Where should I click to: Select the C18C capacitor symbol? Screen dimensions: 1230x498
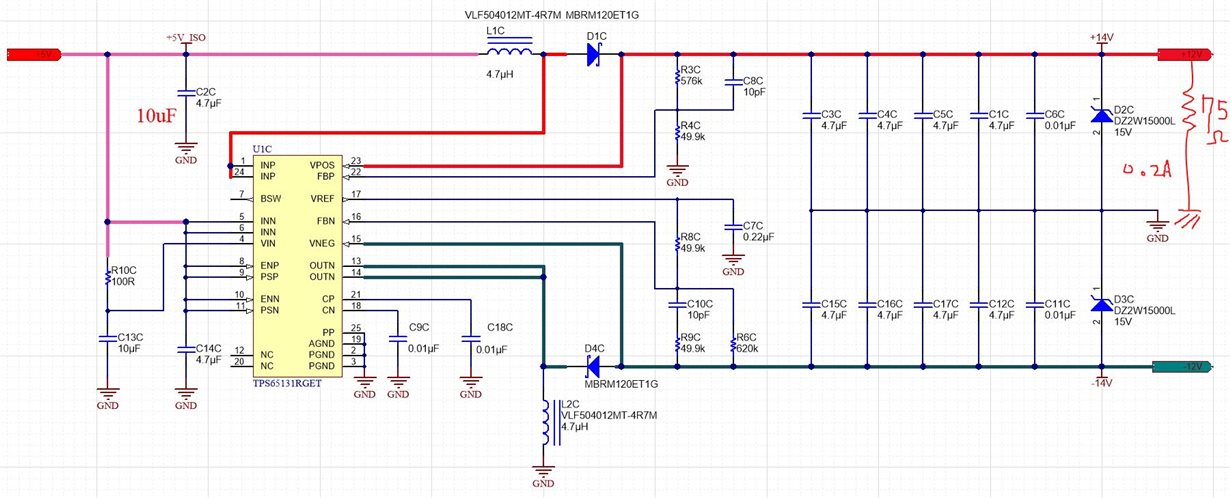[x=471, y=341]
